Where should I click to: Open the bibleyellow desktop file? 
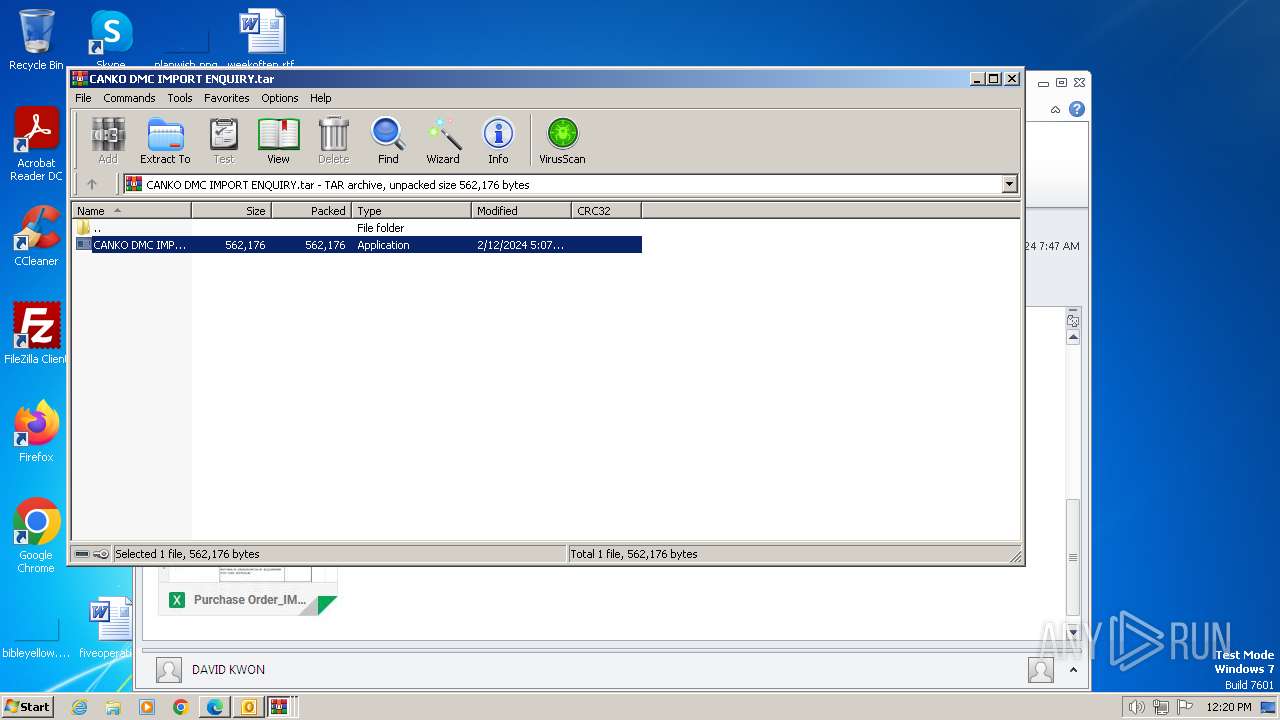[x=36, y=640]
